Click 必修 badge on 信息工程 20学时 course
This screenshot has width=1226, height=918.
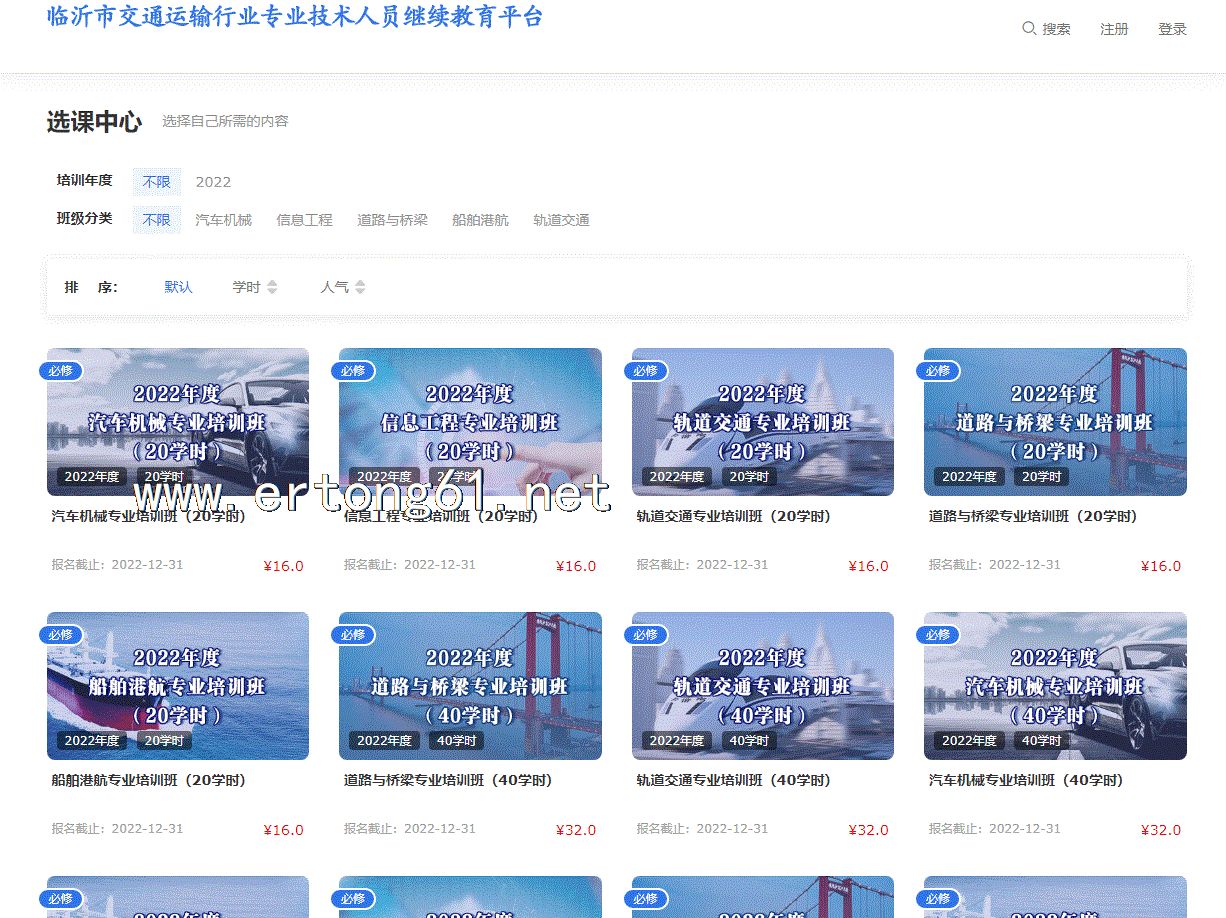tap(353, 371)
